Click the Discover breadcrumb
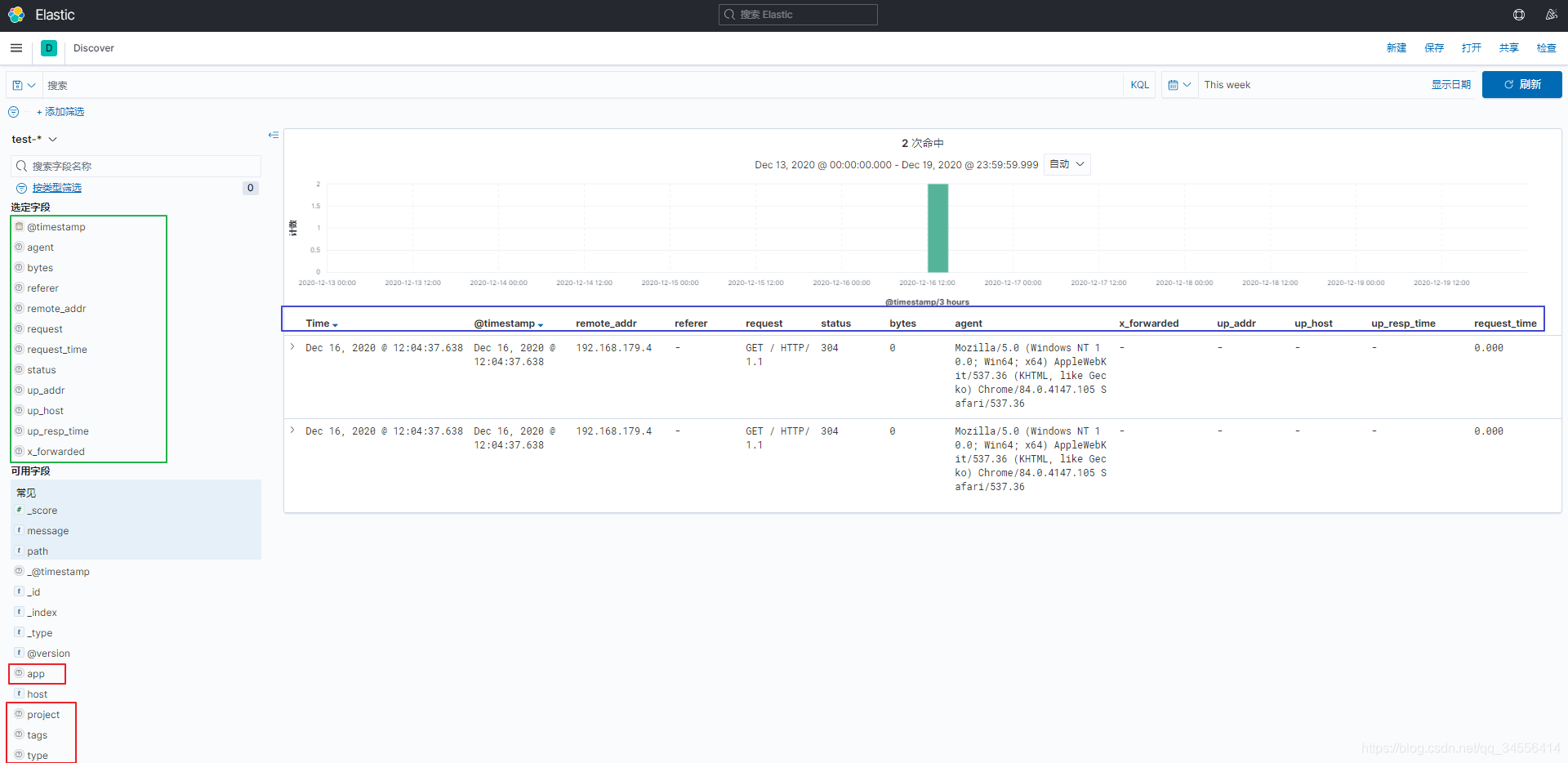This screenshot has width=1568, height=763. [x=94, y=48]
